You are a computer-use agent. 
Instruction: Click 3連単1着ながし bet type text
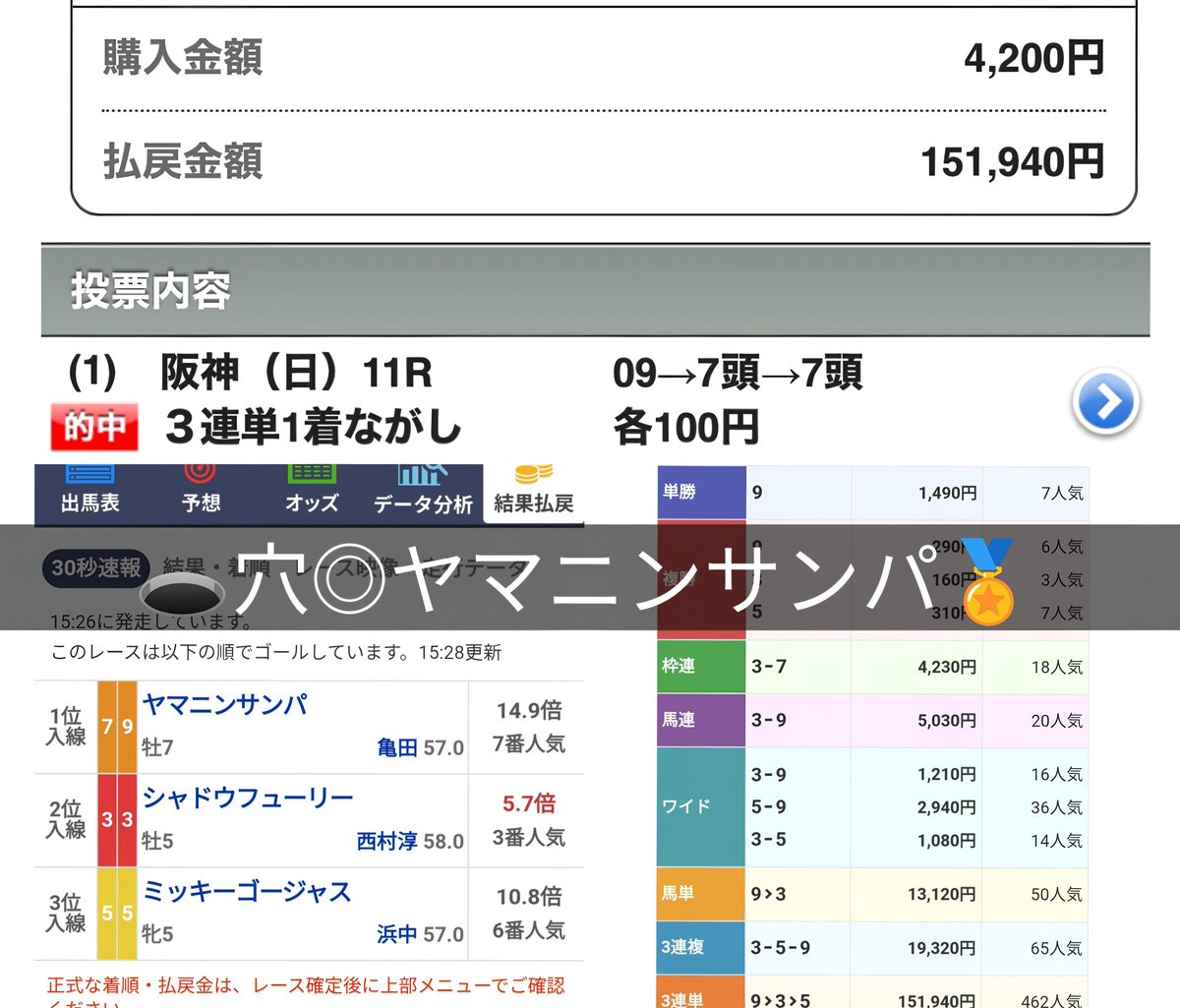314,427
